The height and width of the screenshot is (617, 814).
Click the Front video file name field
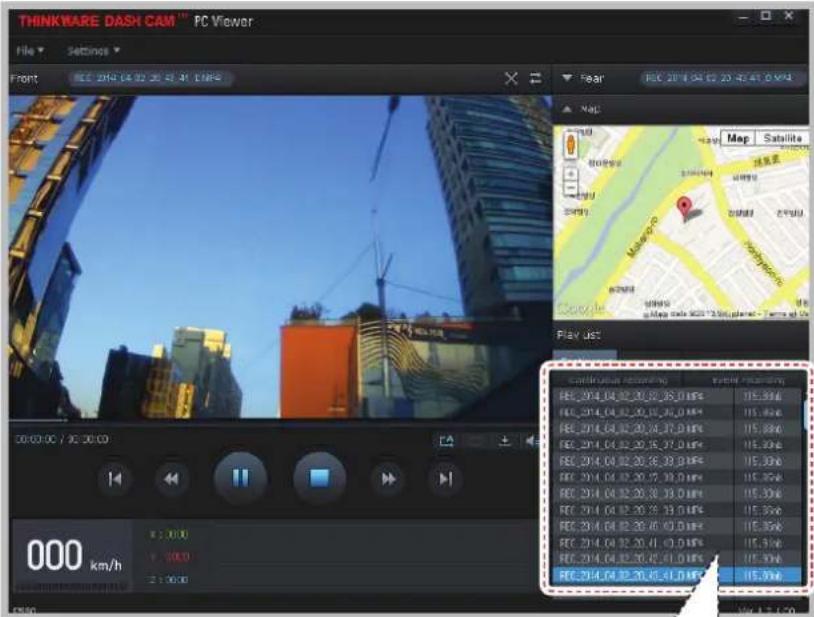click(150, 78)
